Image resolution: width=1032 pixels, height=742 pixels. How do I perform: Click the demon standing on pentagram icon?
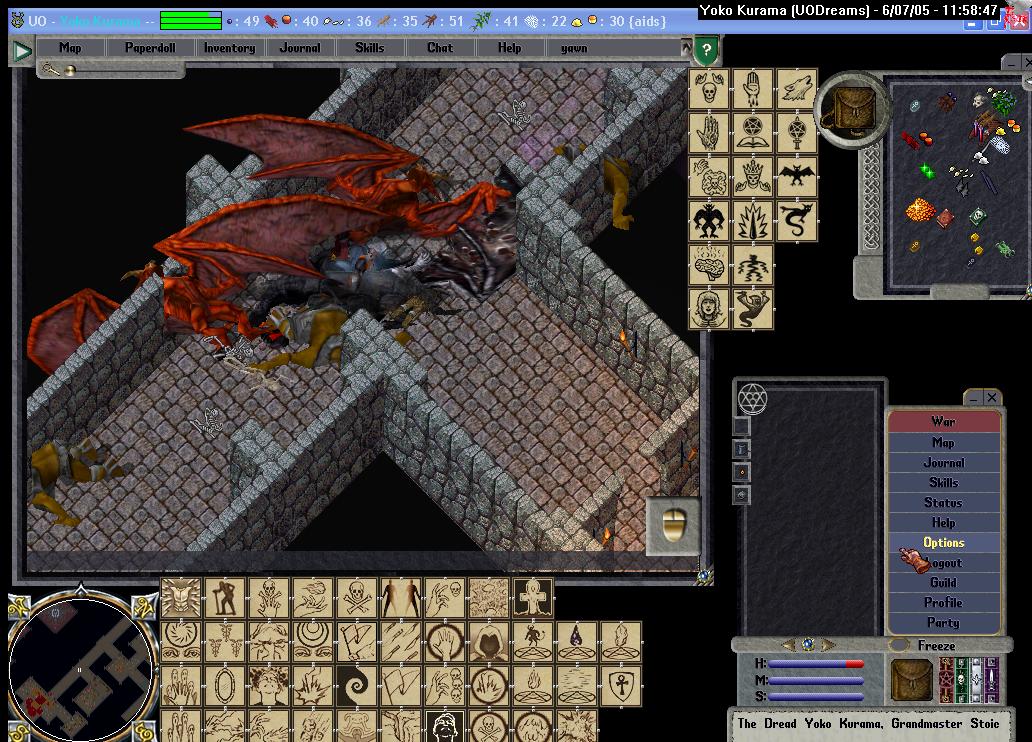[533, 642]
